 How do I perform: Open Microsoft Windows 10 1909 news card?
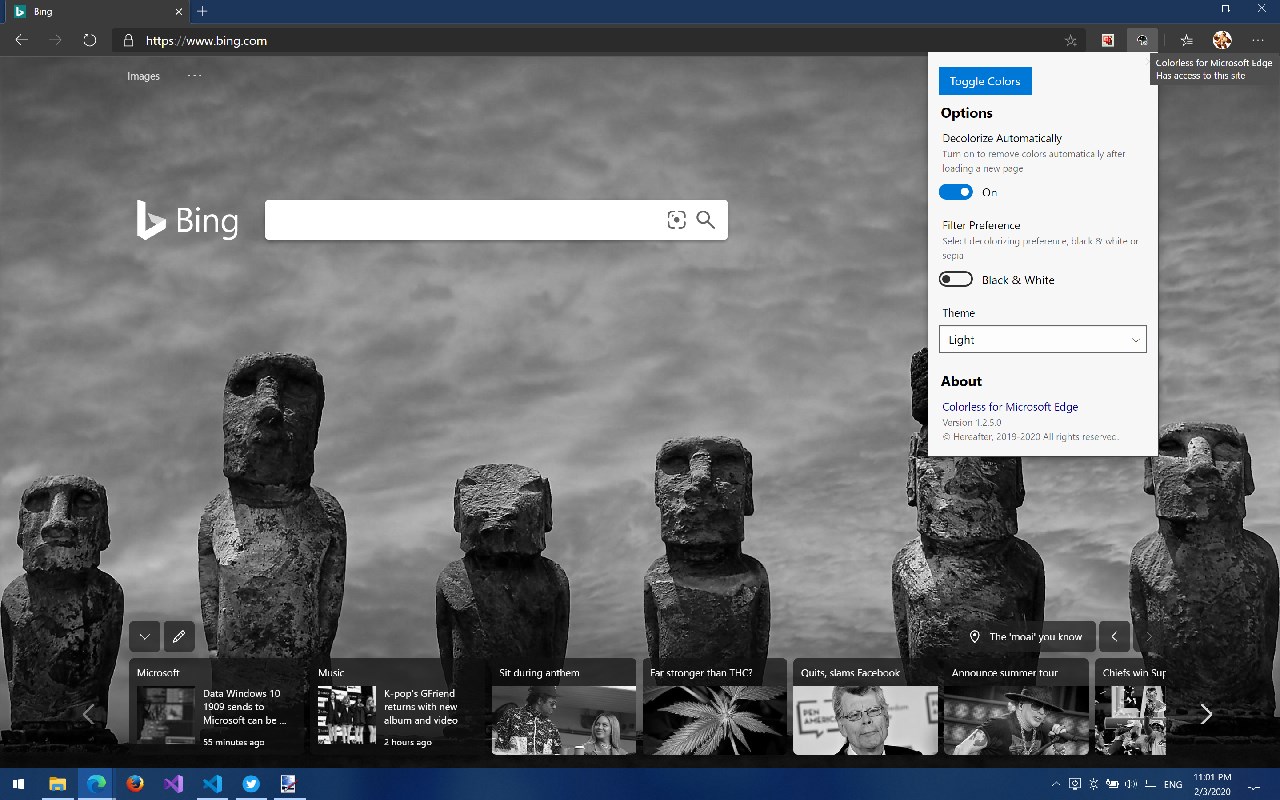(216, 706)
